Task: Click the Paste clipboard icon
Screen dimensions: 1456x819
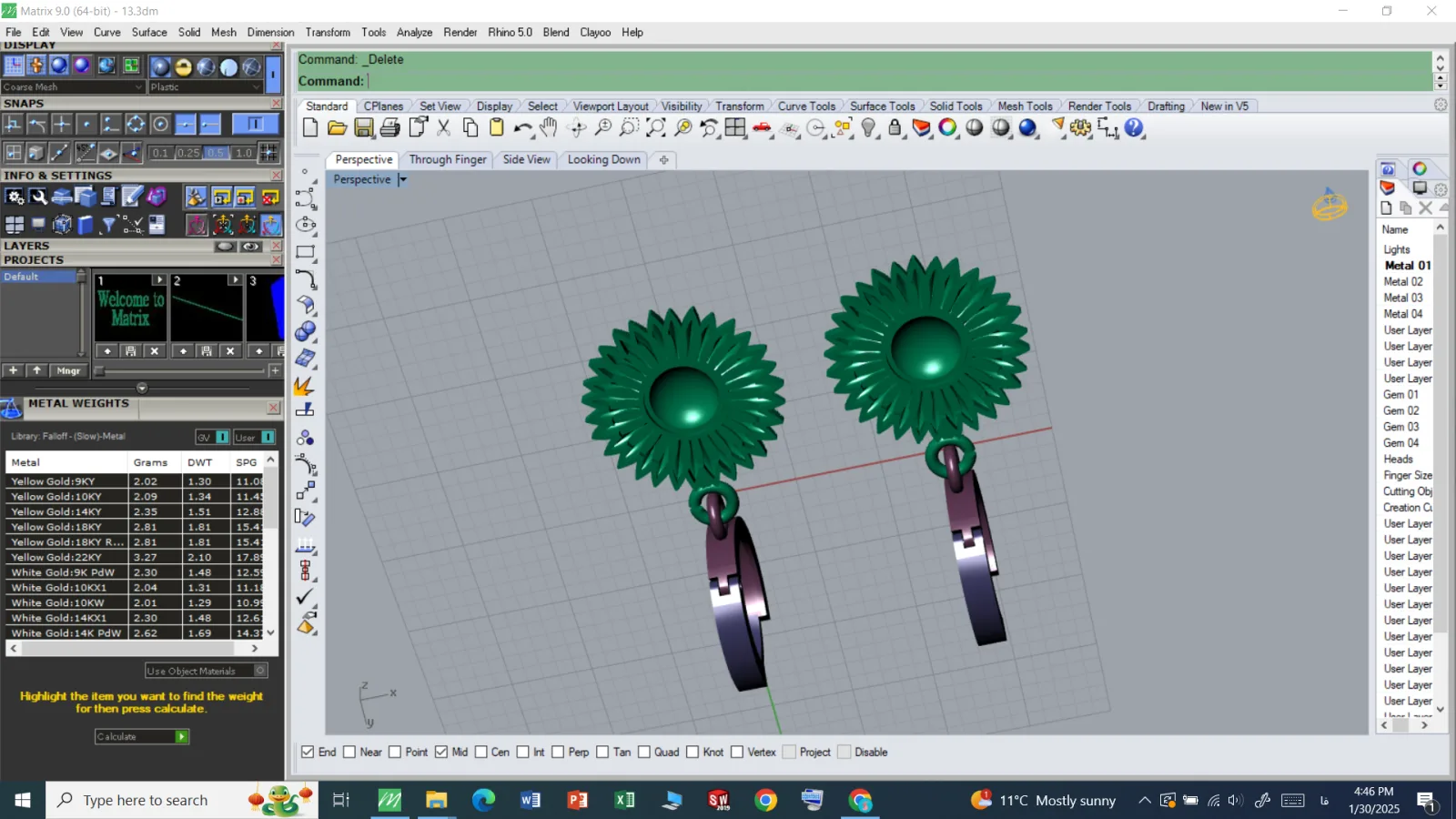Action: [496, 128]
